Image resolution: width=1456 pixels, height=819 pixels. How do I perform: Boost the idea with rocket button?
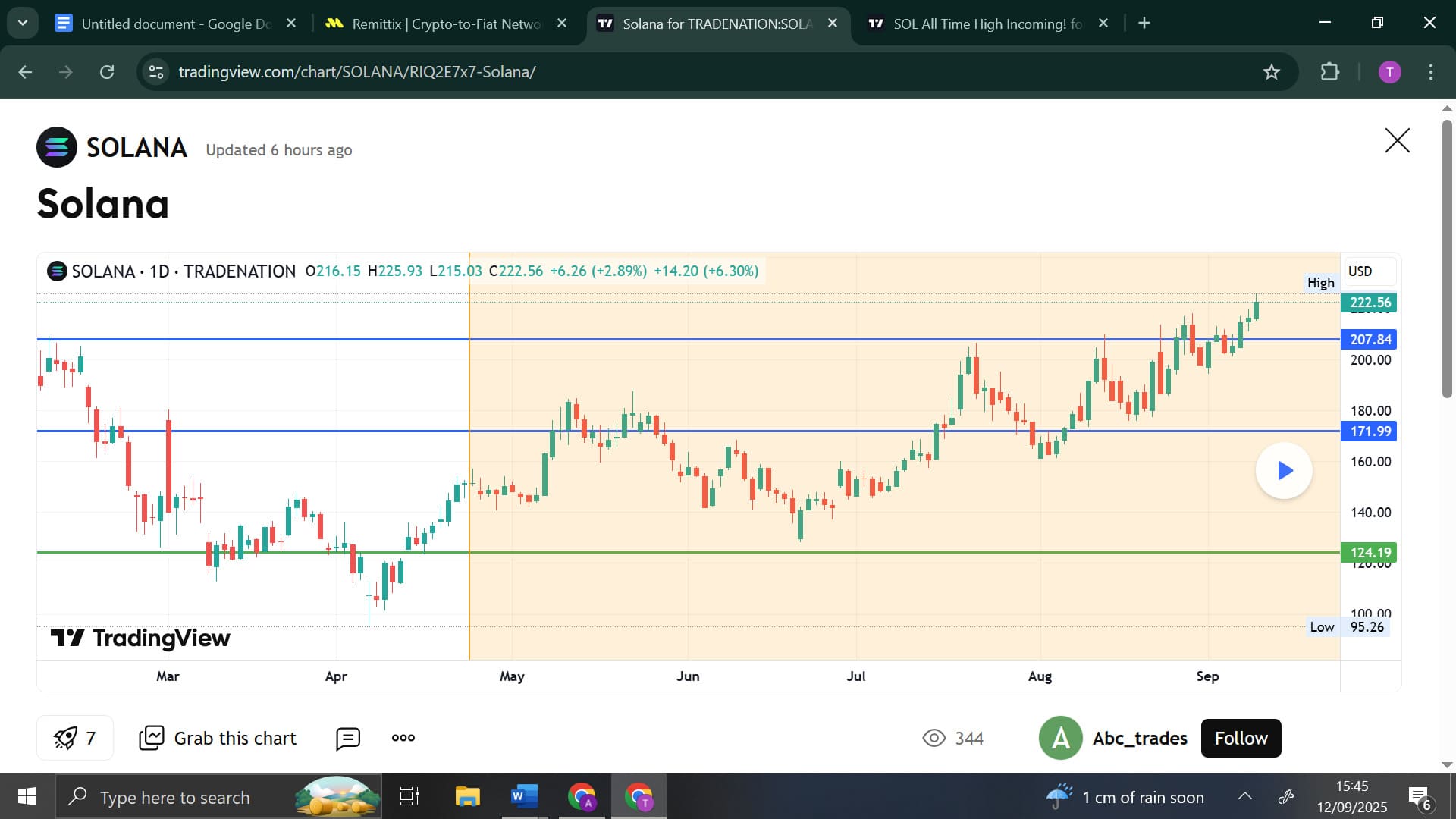click(x=75, y=738)
